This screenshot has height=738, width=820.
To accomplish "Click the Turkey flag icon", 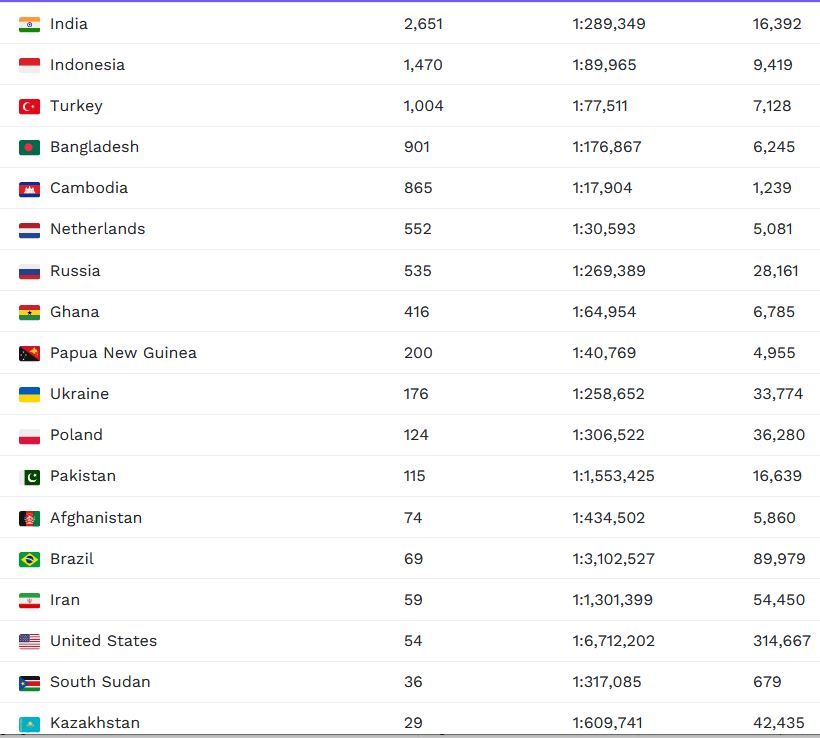I will 29,106.
